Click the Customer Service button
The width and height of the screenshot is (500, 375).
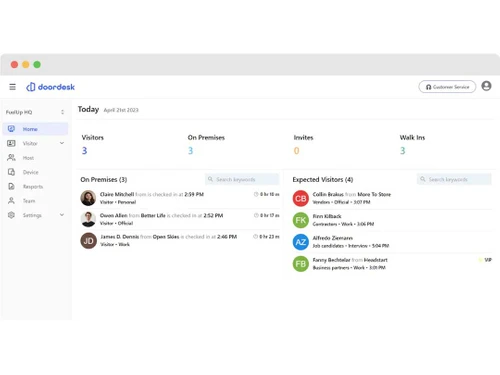(447, 87)
